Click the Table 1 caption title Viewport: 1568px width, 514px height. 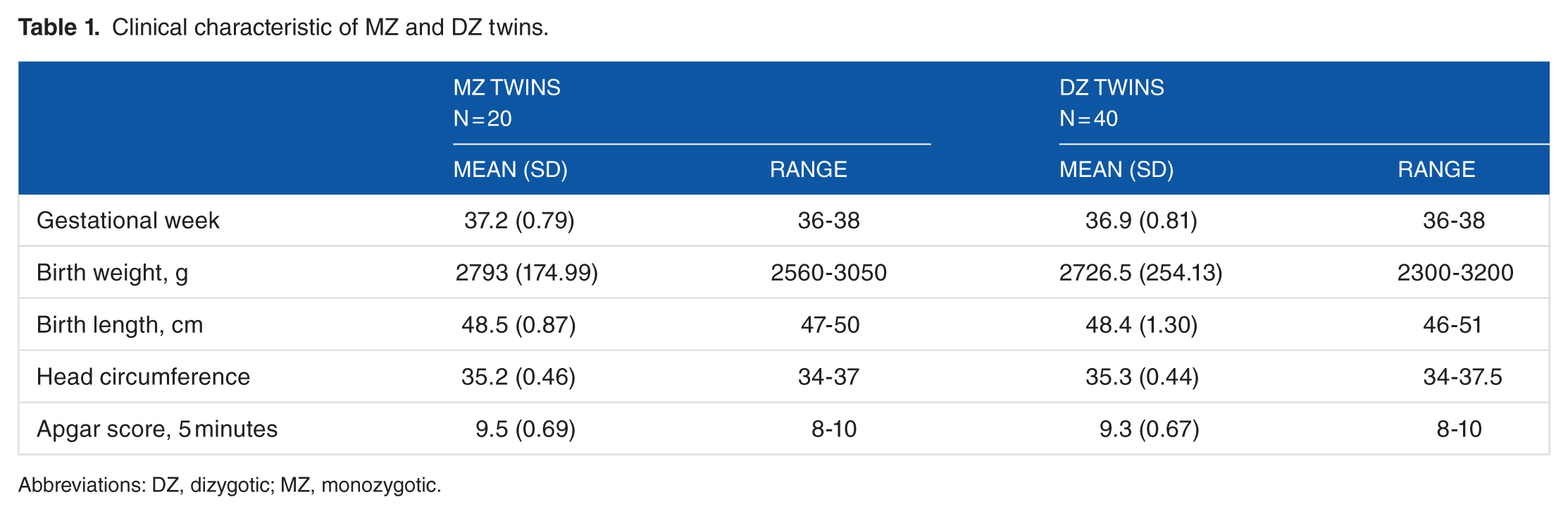pyautogui.click(x=283, y=27)
